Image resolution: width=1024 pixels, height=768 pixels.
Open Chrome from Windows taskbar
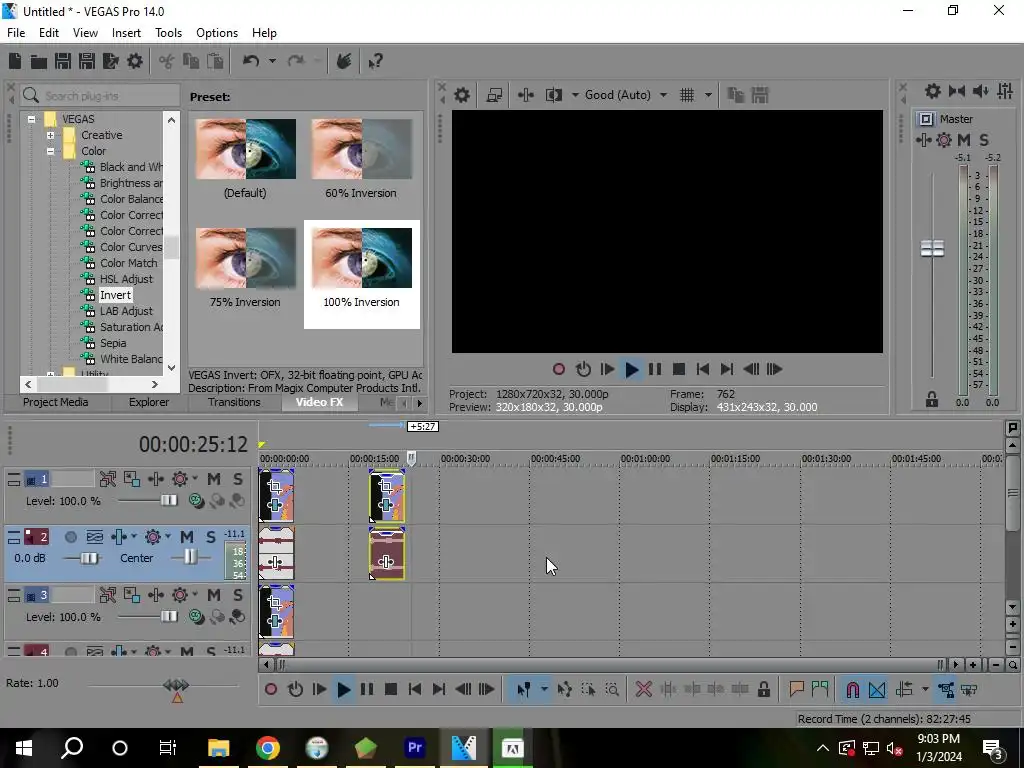(x=268, y=748)
